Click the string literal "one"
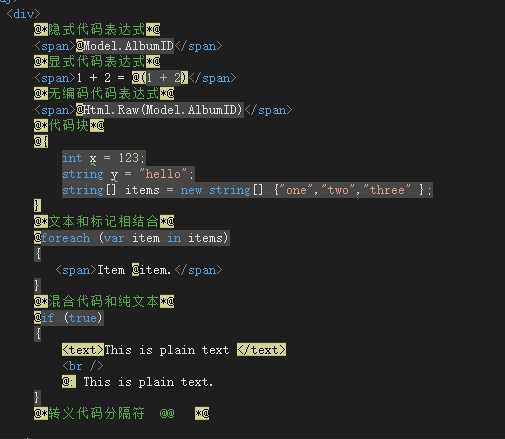The width and height of the screenshot is (505, 439). pyautogui.click(x=296, y=190)
